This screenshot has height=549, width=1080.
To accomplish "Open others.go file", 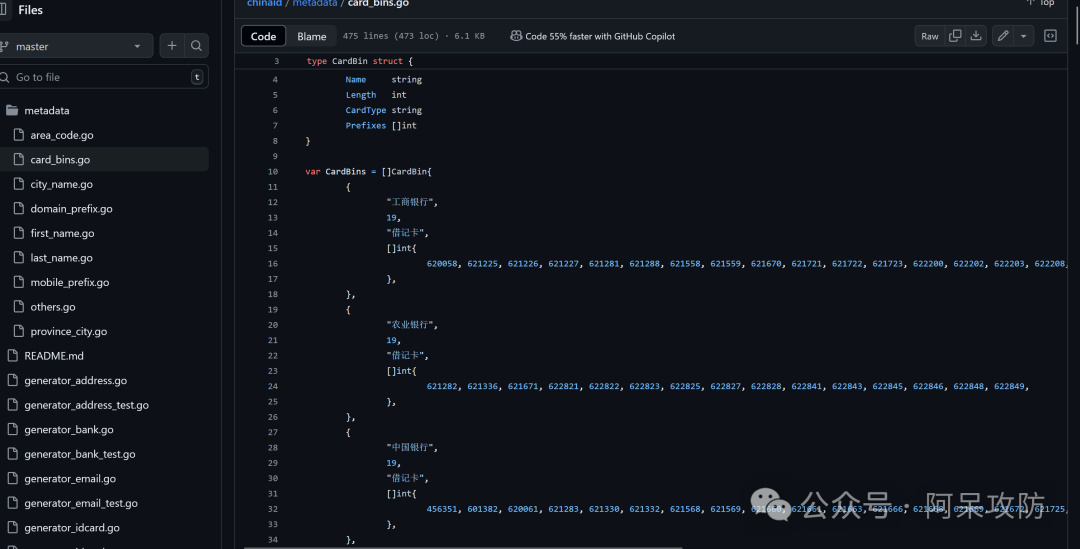I will pos(53,307).
